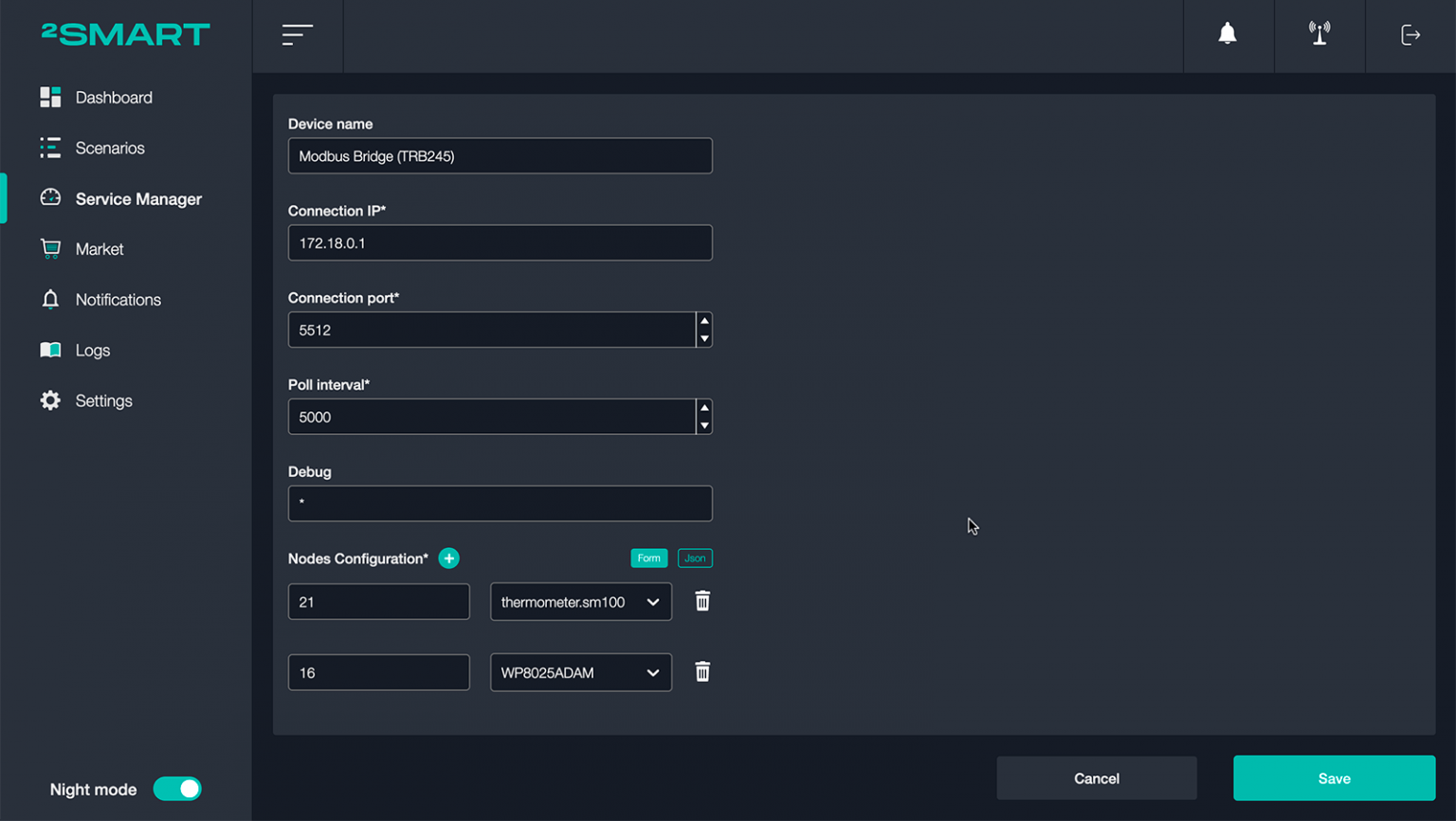Click the logout icon
Image resolution: width=1456 pixels, height=821 pixels.
click(x=1410, y=34)
